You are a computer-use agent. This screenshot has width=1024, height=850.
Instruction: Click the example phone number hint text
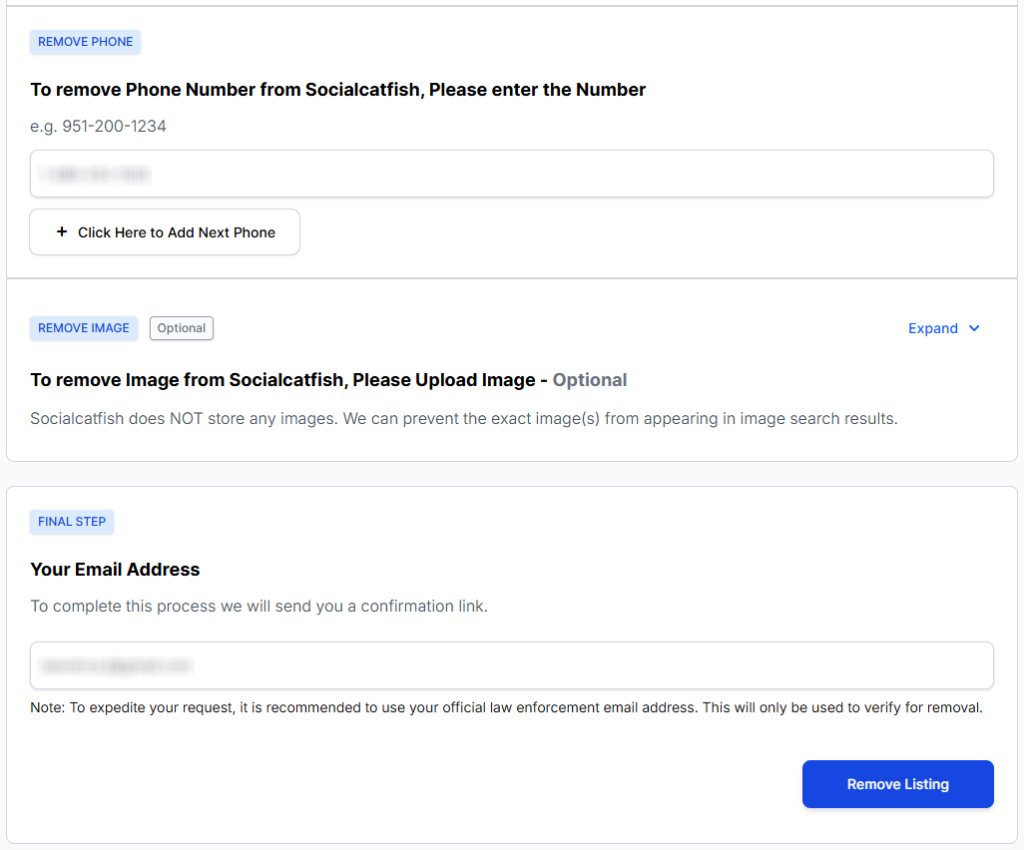click(x=98, y=127)
